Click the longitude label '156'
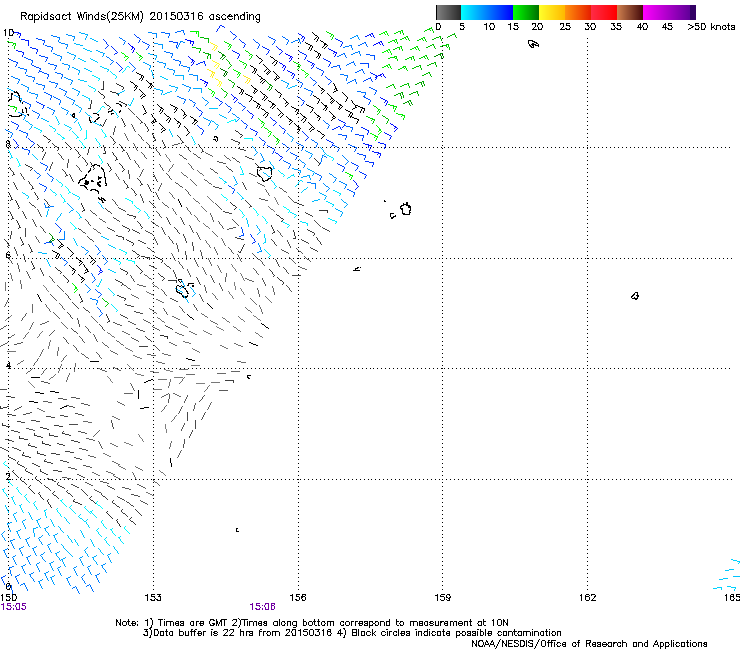 (298, 598)
